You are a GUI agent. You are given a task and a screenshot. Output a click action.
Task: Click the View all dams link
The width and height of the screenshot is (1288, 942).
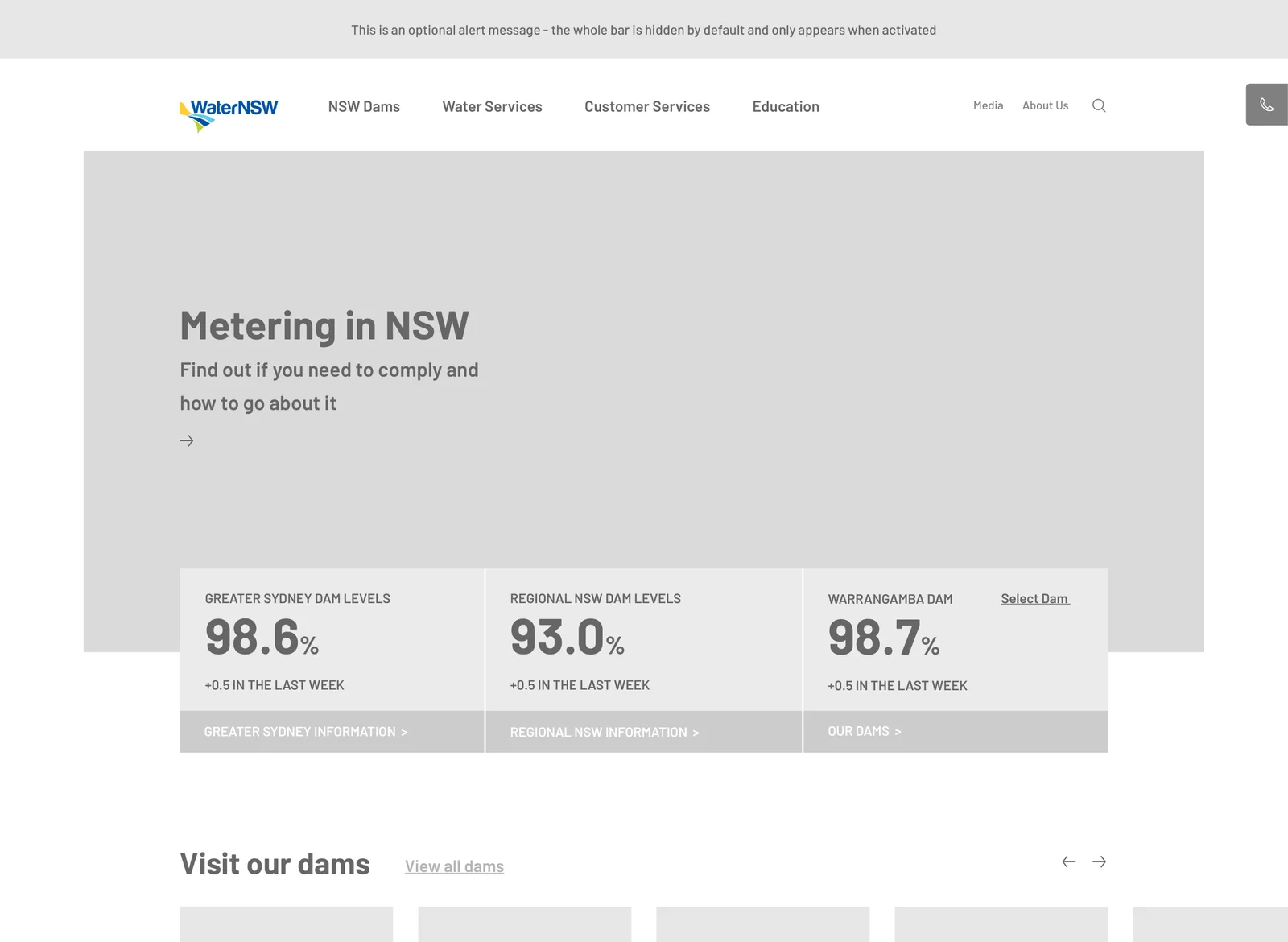click(454, 866)
